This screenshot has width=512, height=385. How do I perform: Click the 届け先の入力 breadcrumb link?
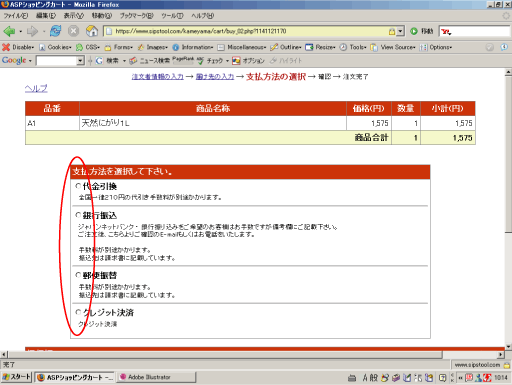point(215,77)
